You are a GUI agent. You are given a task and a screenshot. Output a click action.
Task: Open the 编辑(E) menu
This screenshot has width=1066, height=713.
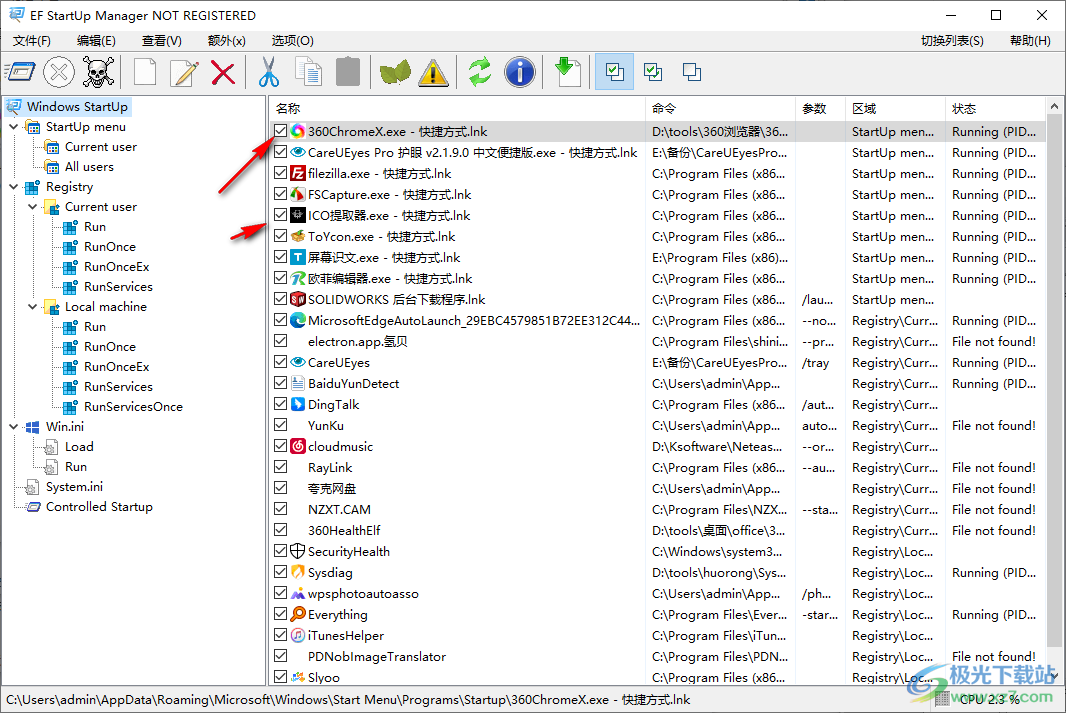click(x=97, y=41)
